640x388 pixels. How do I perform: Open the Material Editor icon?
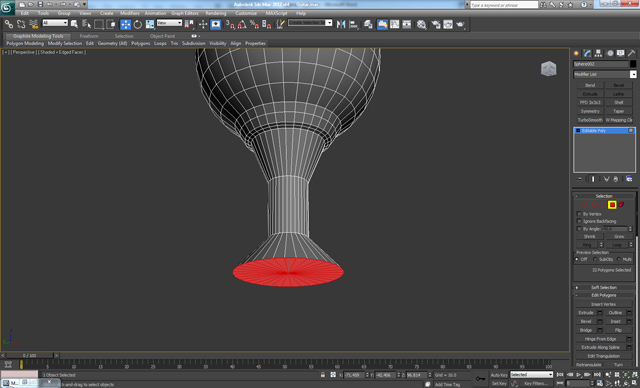pyautogui.click(x=421, y=24)
